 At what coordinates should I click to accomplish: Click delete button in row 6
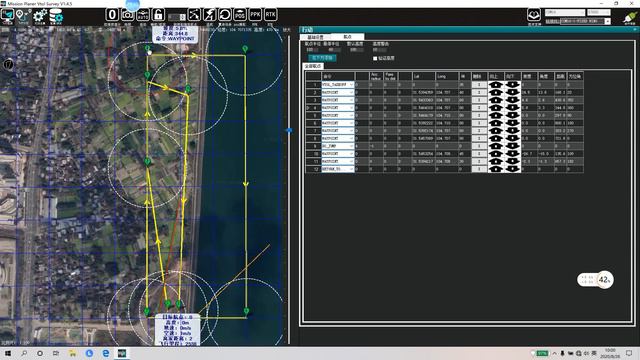(x=480, y=123)
